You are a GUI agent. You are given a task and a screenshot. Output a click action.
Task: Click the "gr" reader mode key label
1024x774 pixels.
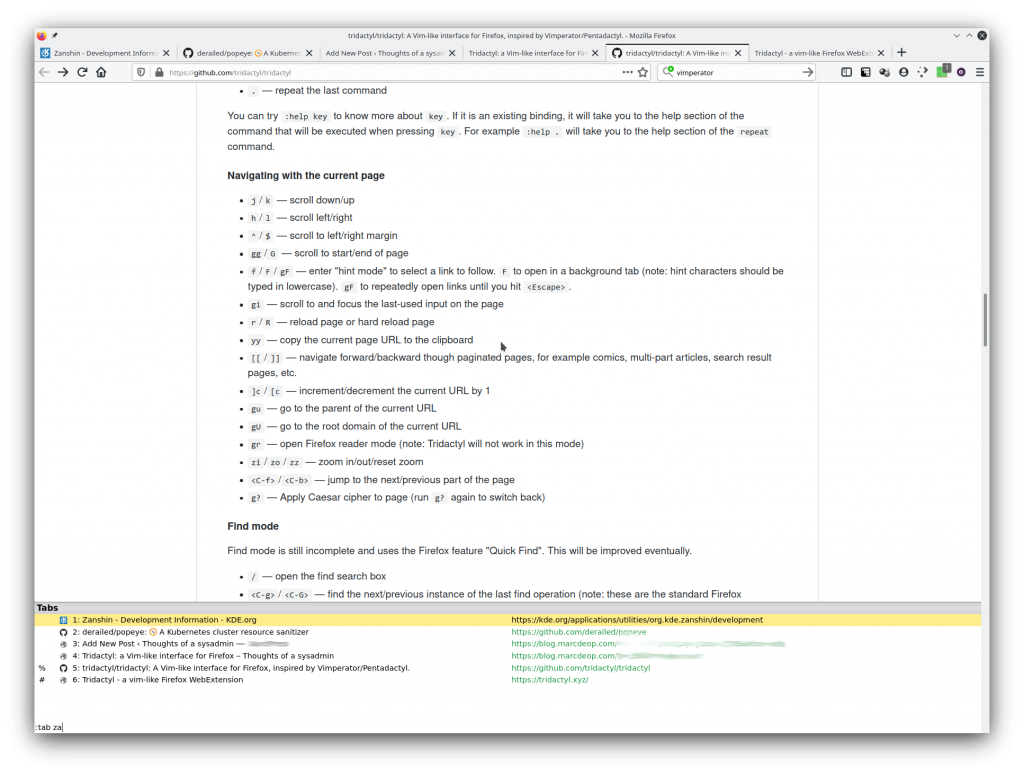pos(255,444)
